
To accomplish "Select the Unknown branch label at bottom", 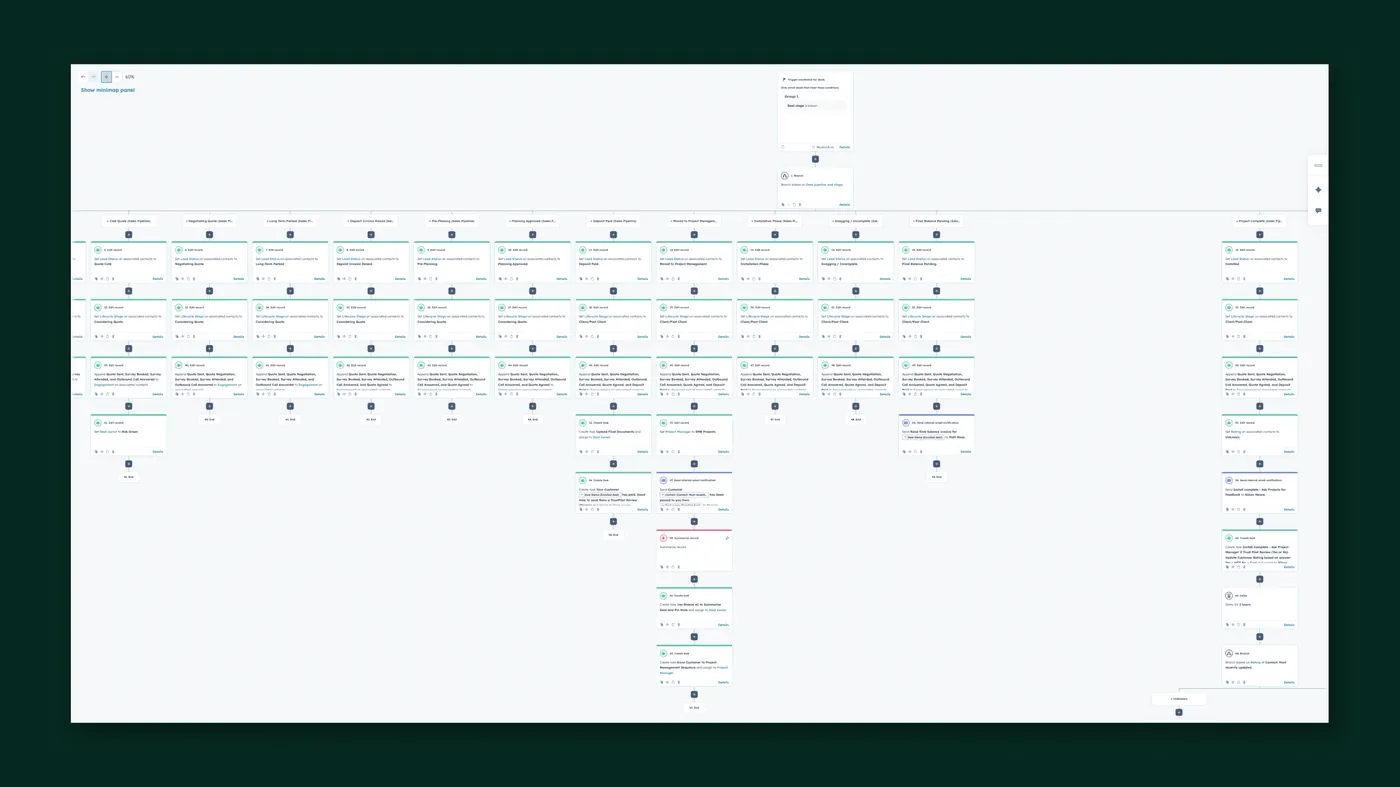I will pyautogui.click(x=1179, y=699).
